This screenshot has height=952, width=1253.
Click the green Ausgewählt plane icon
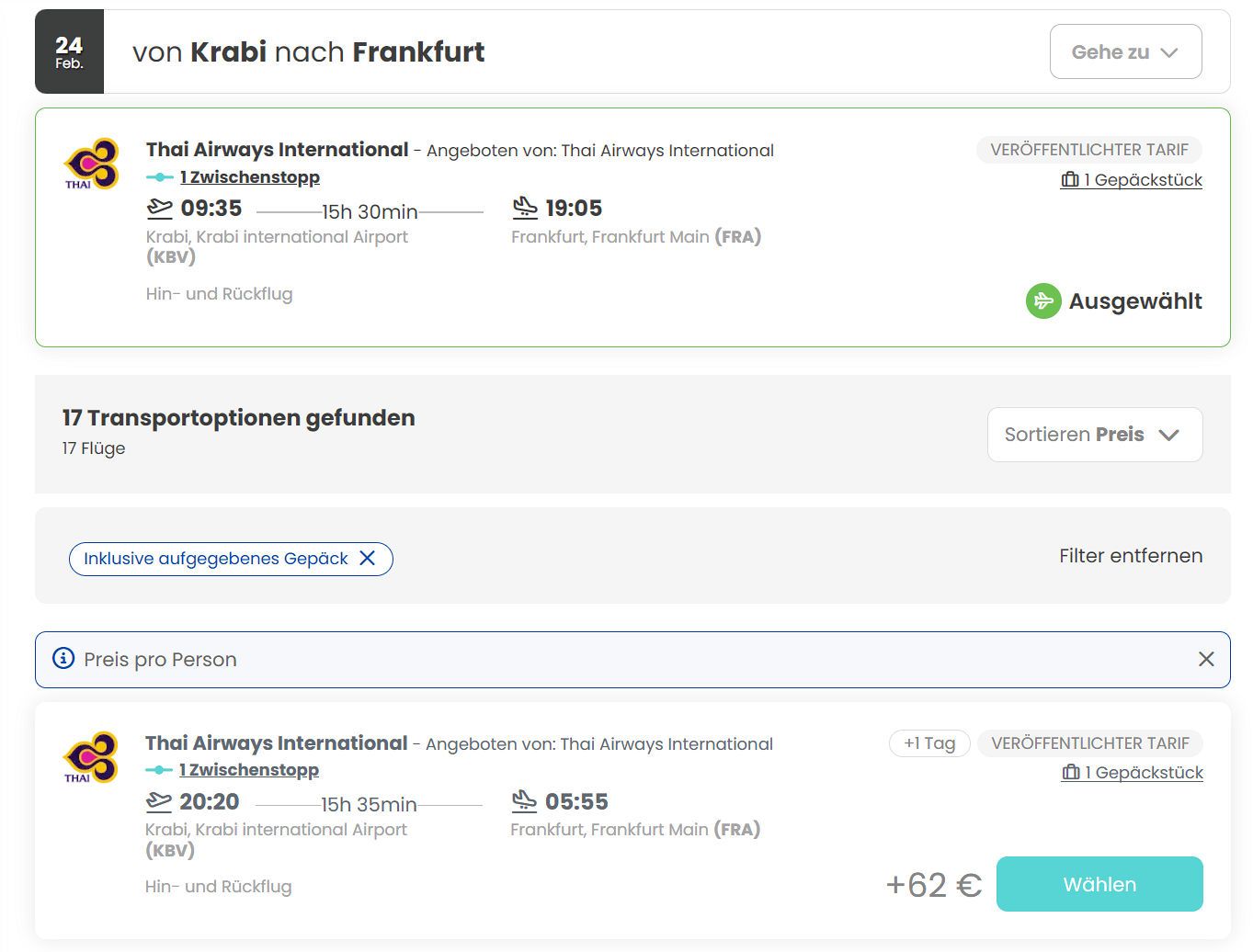(x=1043, y=300)
